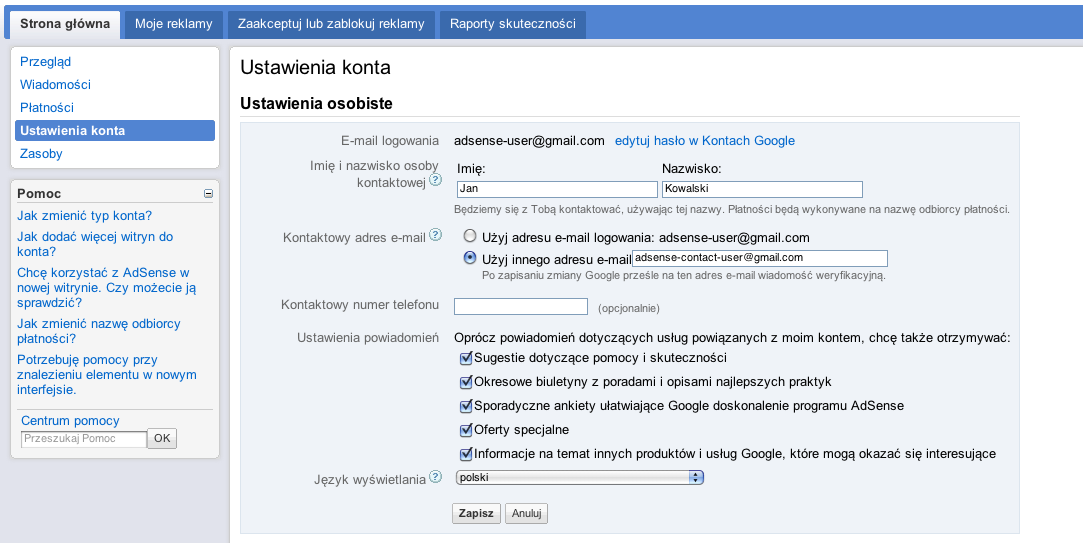Uncheck 'Sugestie dotyczące pomocy i skuteczności'

pyautogui.click(x=466, y=358)
